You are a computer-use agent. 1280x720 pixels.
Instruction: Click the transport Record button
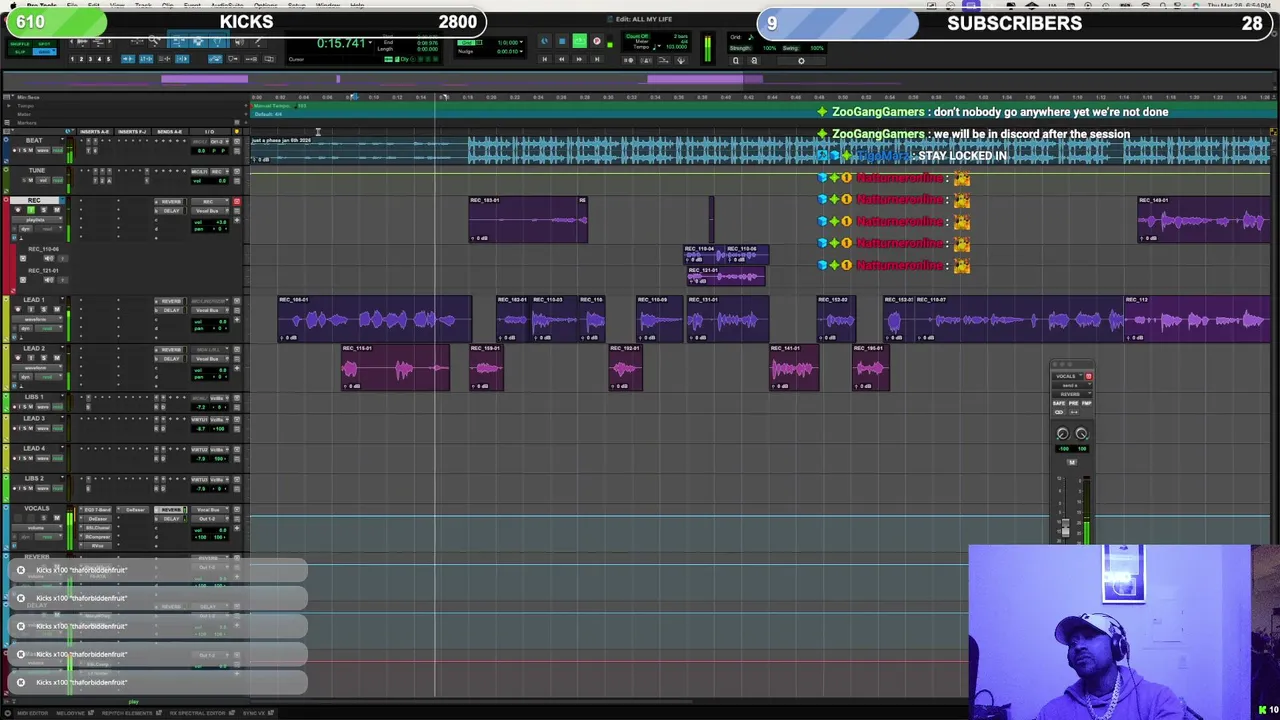coord(597,41)
